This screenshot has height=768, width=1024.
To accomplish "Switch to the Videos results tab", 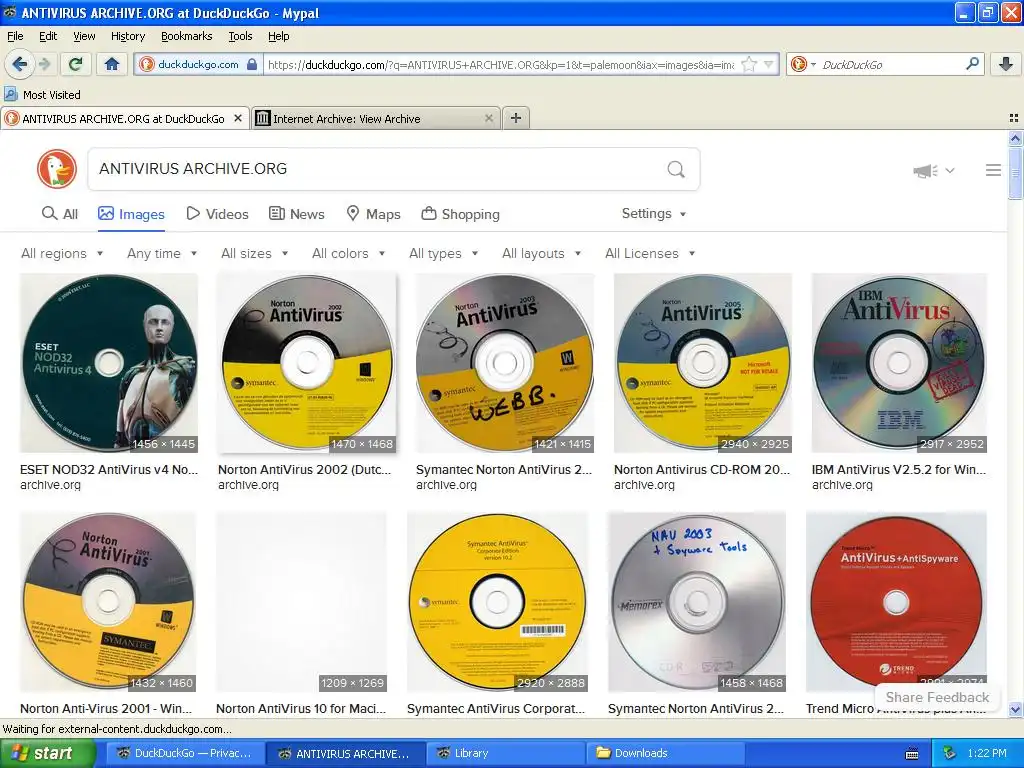I will coord(217,214).
